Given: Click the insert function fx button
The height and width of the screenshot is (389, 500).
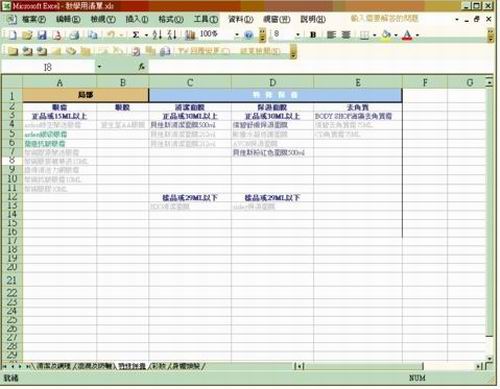Looking at the screenshot, I should point(142,67).
